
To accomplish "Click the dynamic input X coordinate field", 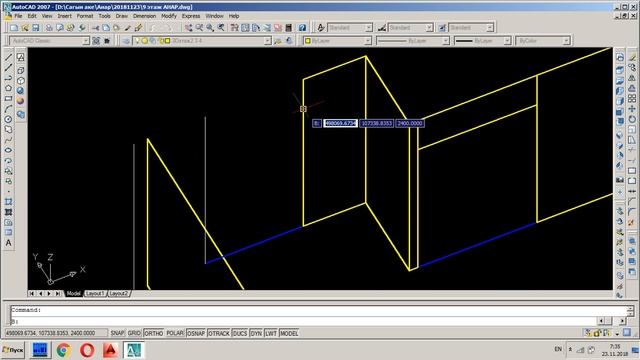I will pos(340,123).
